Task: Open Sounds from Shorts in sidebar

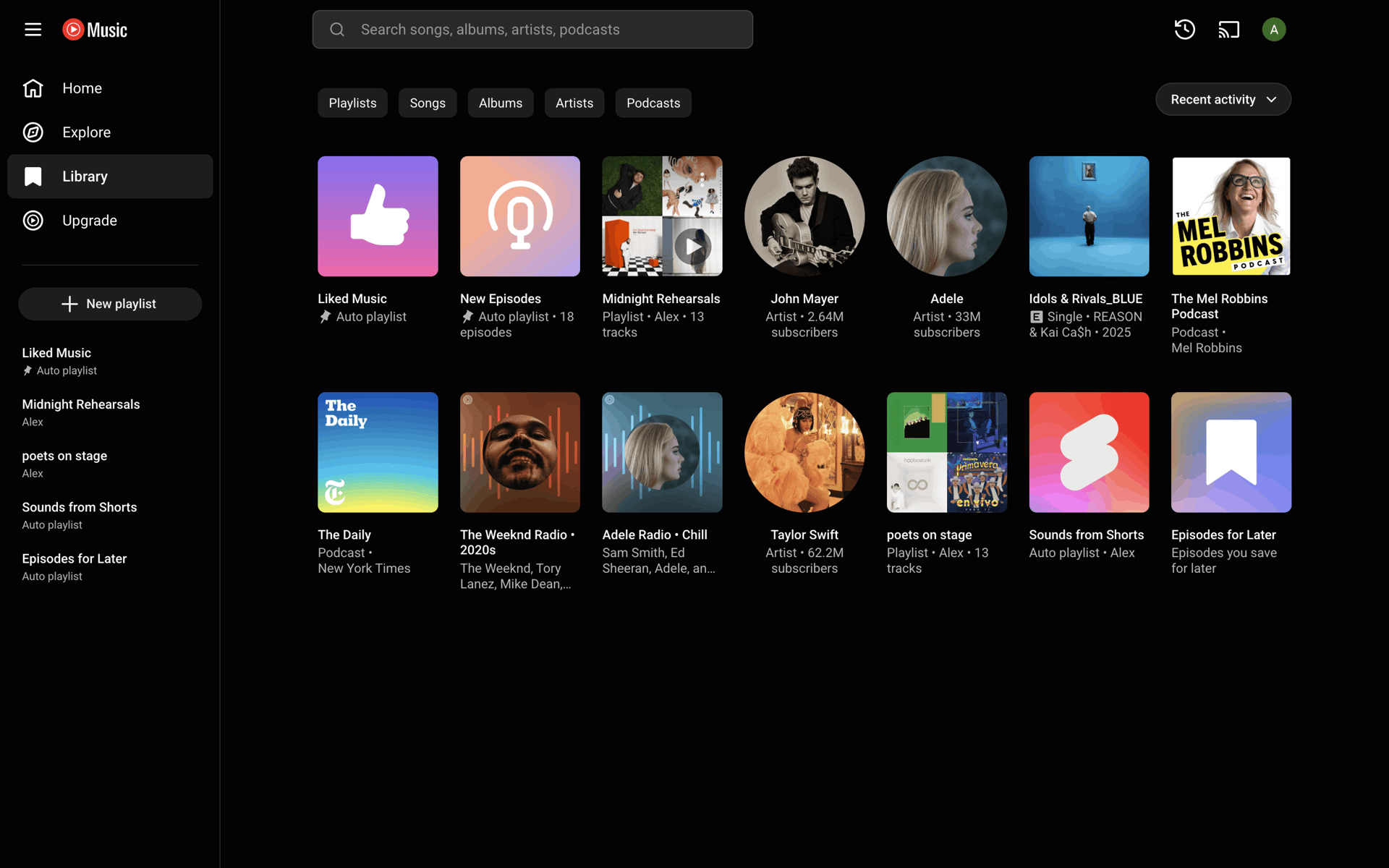Action: [x=110, y=515]
